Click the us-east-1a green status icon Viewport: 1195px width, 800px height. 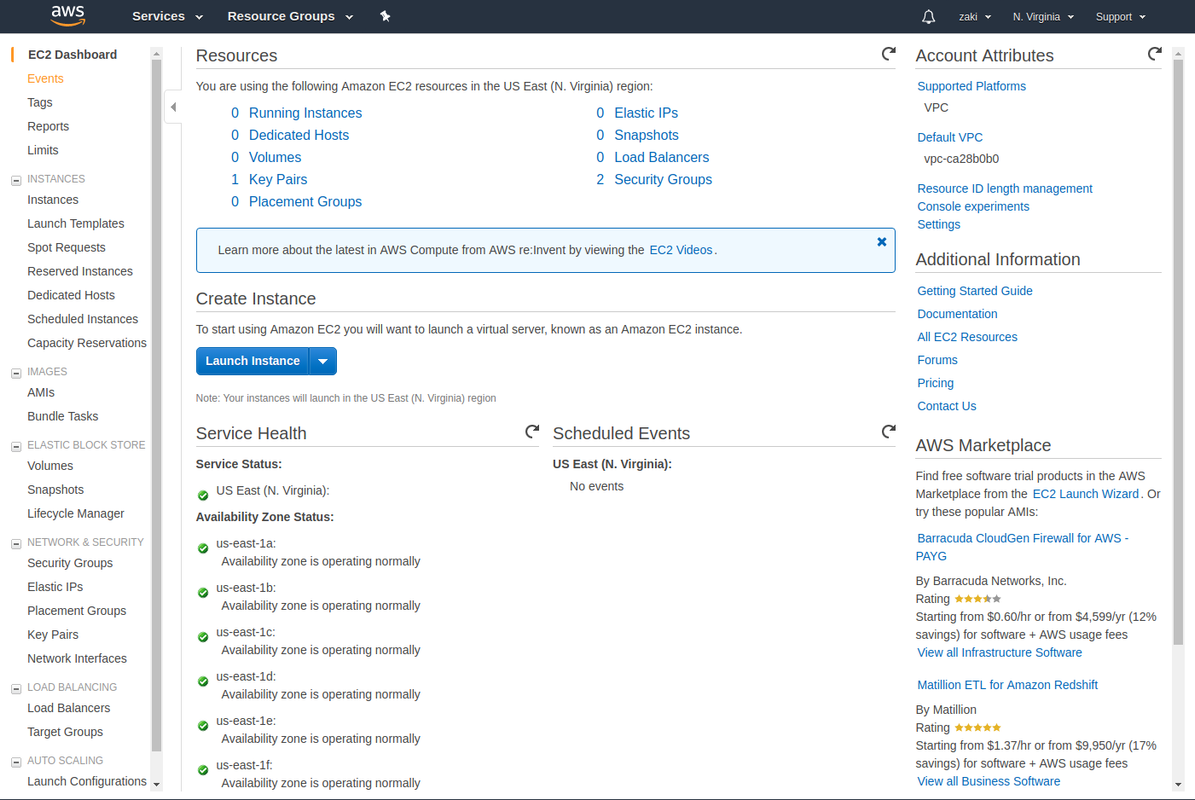click(203, 549)
